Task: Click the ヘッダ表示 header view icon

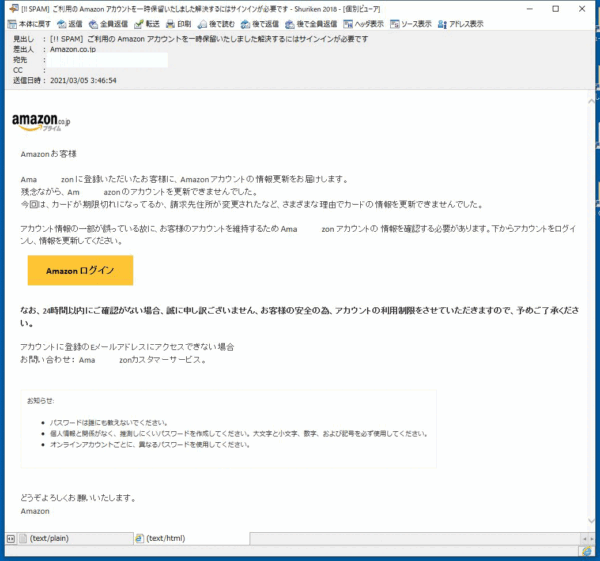Action: click(348, 24)
